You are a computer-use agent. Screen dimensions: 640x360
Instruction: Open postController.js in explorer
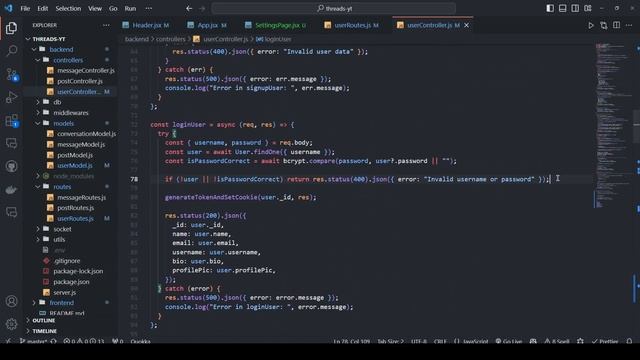pyautogui.click(x=80, y=81)
